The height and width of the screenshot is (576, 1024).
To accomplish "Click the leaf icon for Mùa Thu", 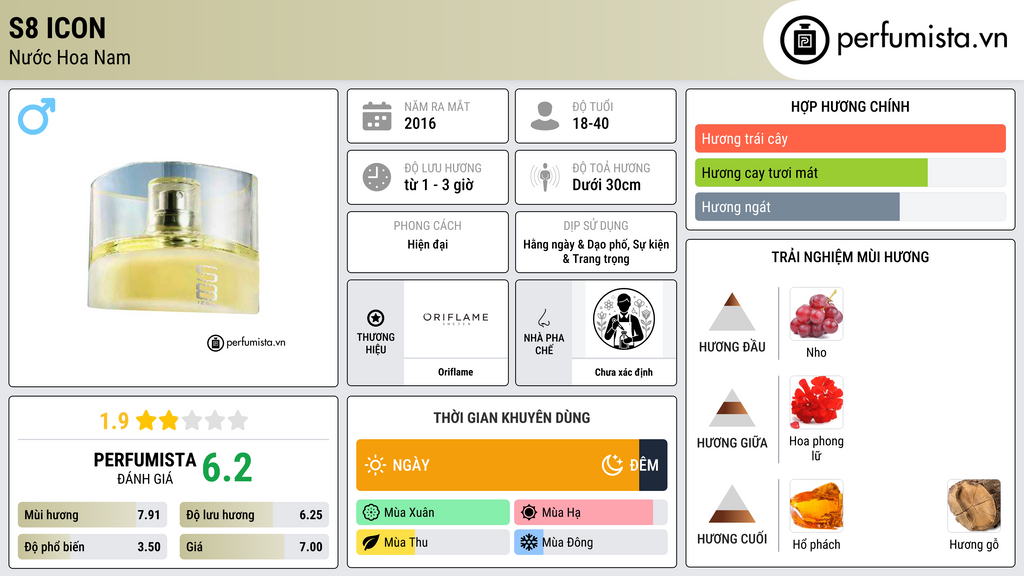I will (371, 543).
